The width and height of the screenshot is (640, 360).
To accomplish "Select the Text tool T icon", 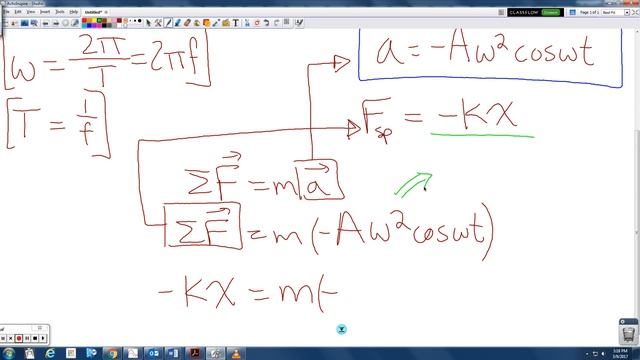I will coord(236,23).
